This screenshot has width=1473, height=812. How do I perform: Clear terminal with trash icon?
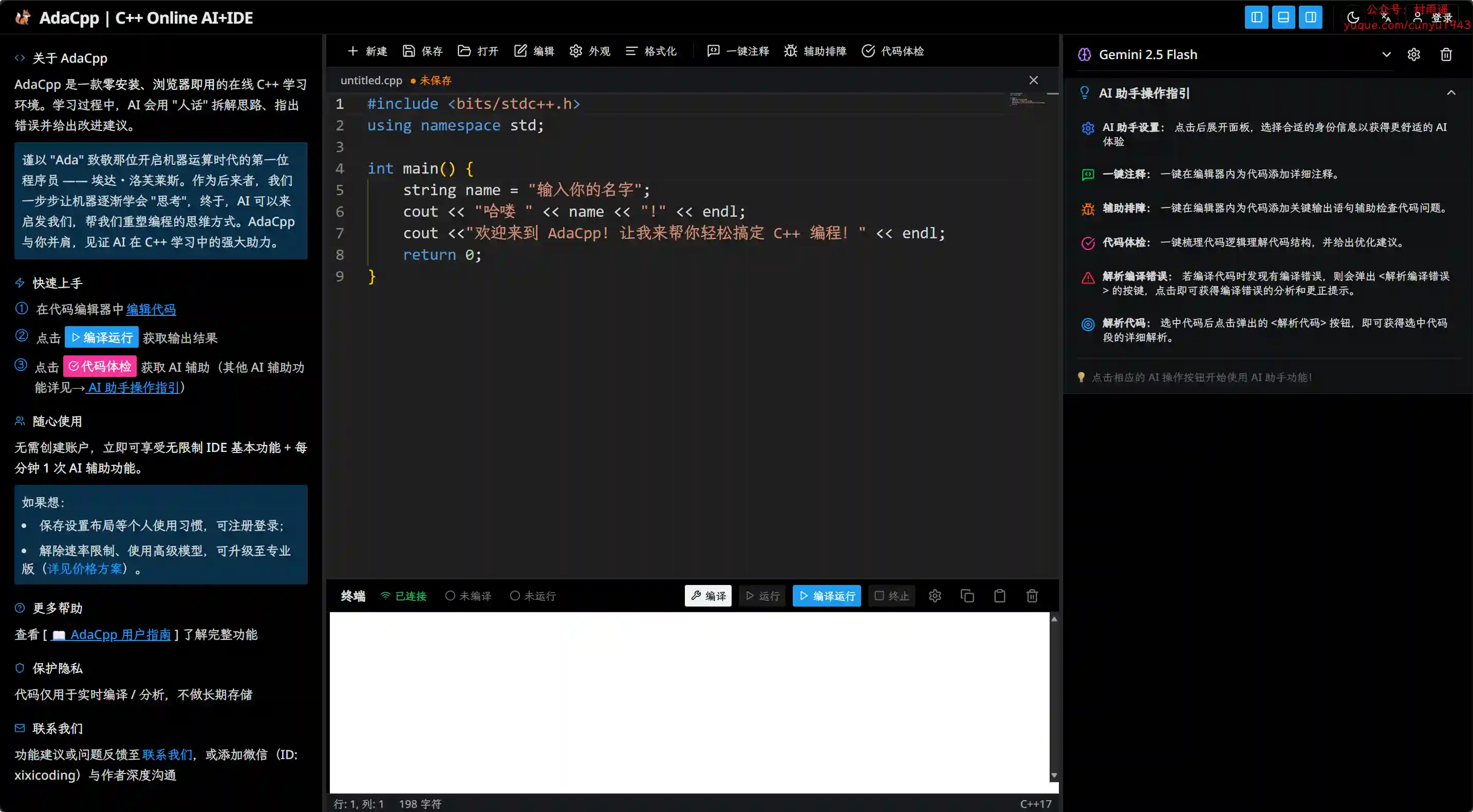[1032, 596]
